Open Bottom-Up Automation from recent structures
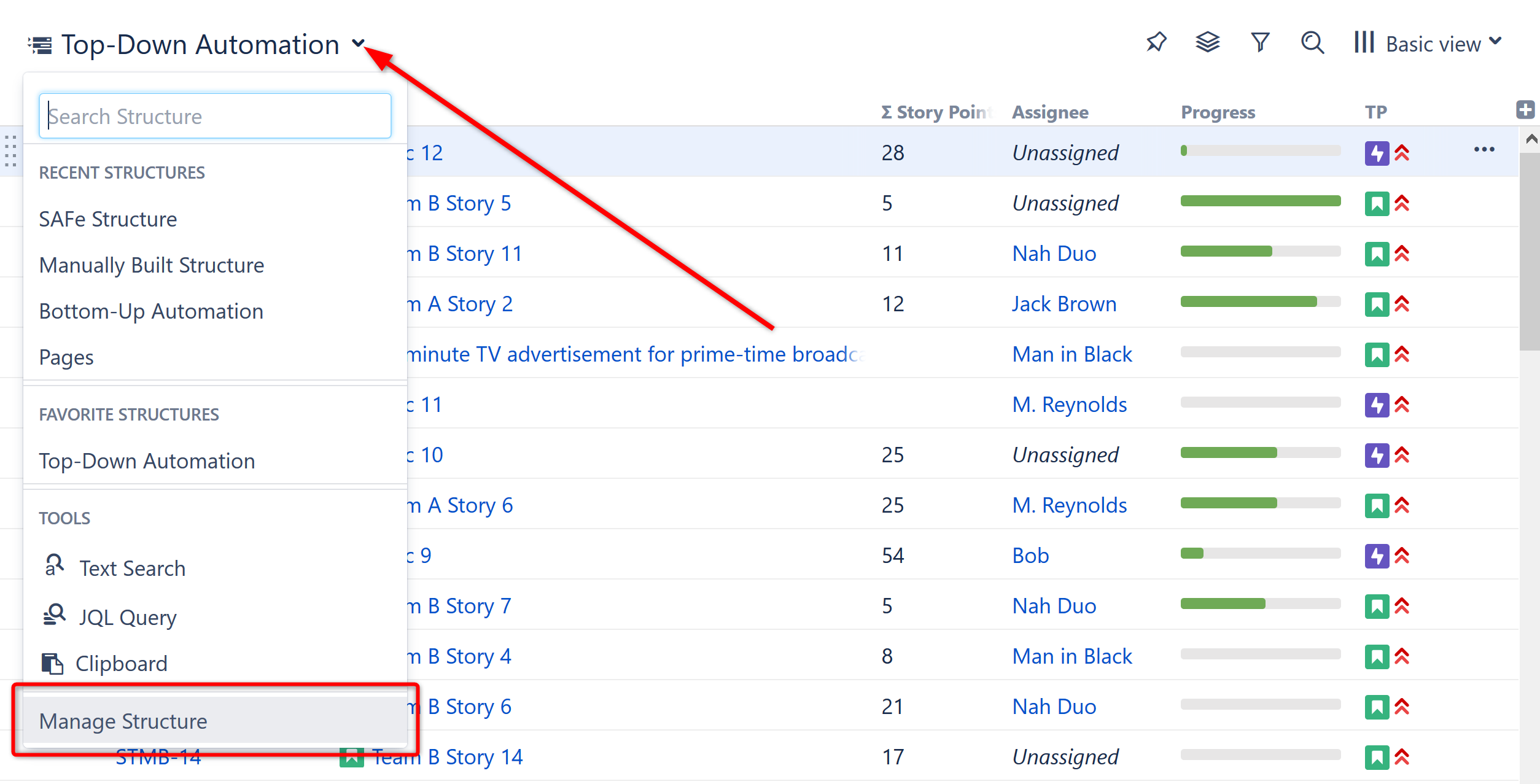 click(150, 311)
